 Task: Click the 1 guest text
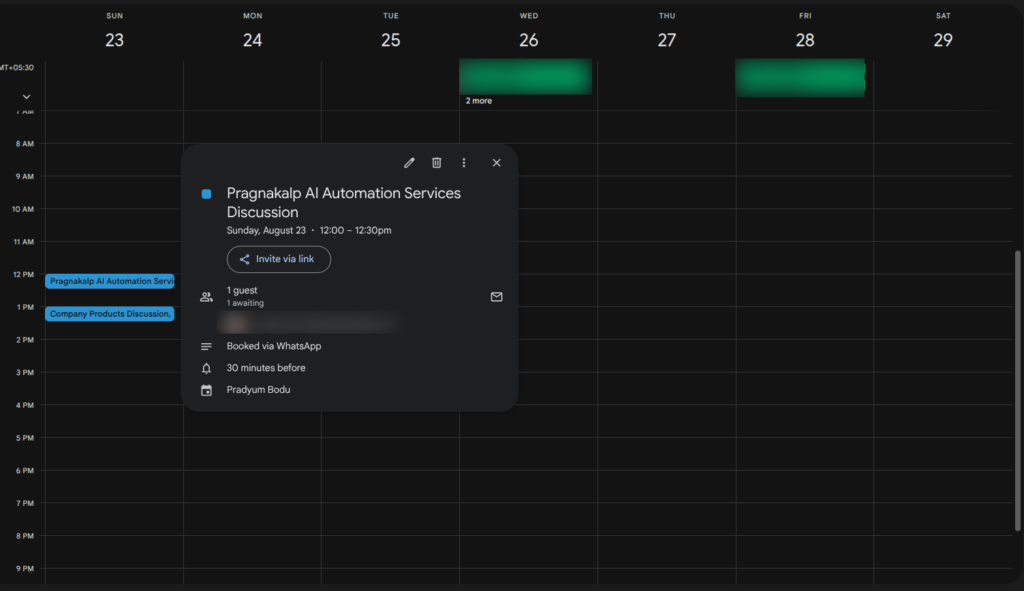click(x=242, y=290)
